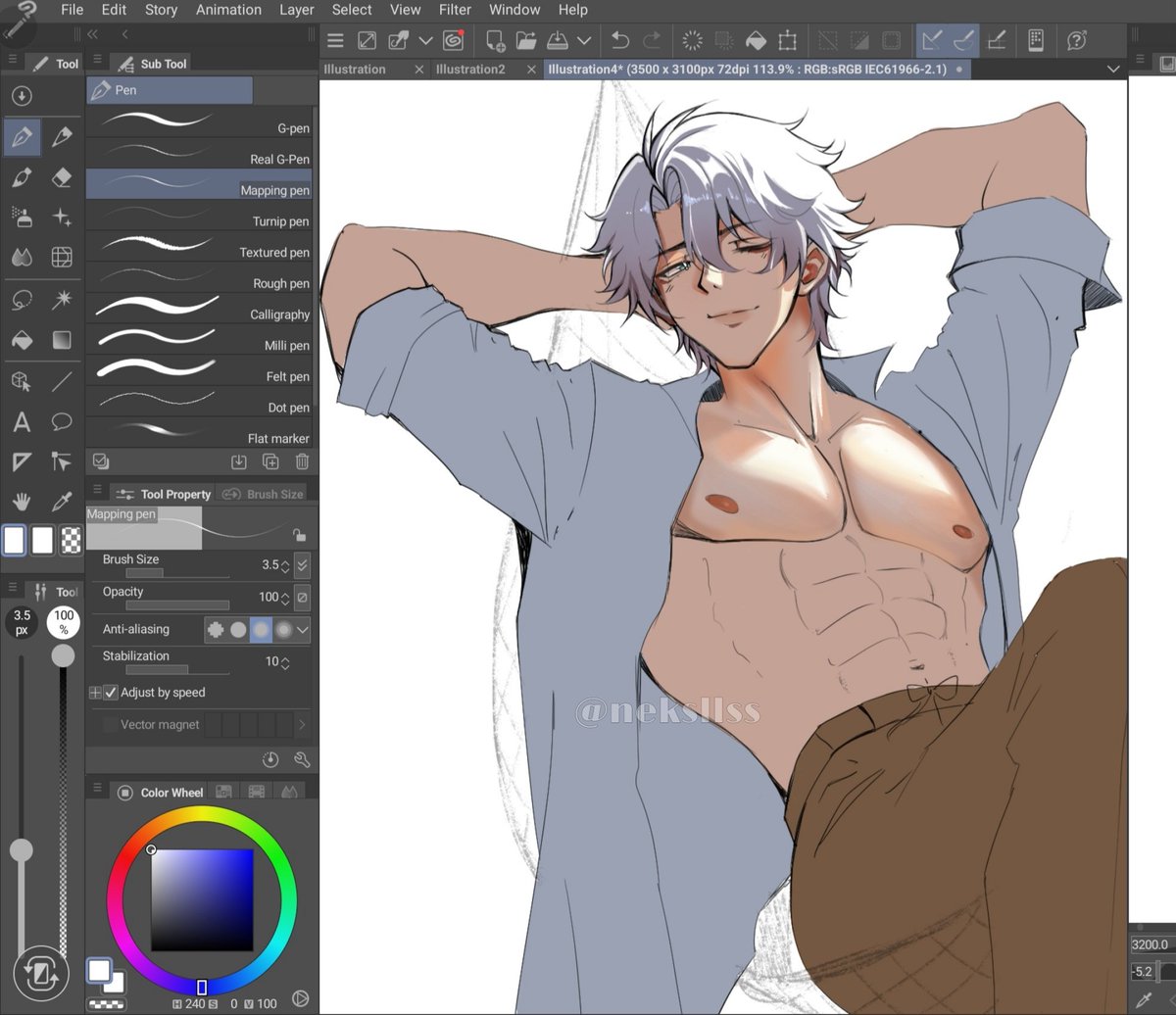Open the File menu
This screenshot has width=1176, height=1015.
pos(72,10)
